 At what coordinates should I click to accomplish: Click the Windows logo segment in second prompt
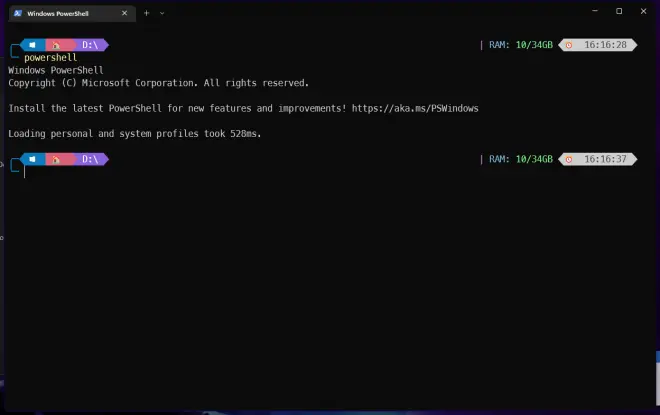pos(32,159)
